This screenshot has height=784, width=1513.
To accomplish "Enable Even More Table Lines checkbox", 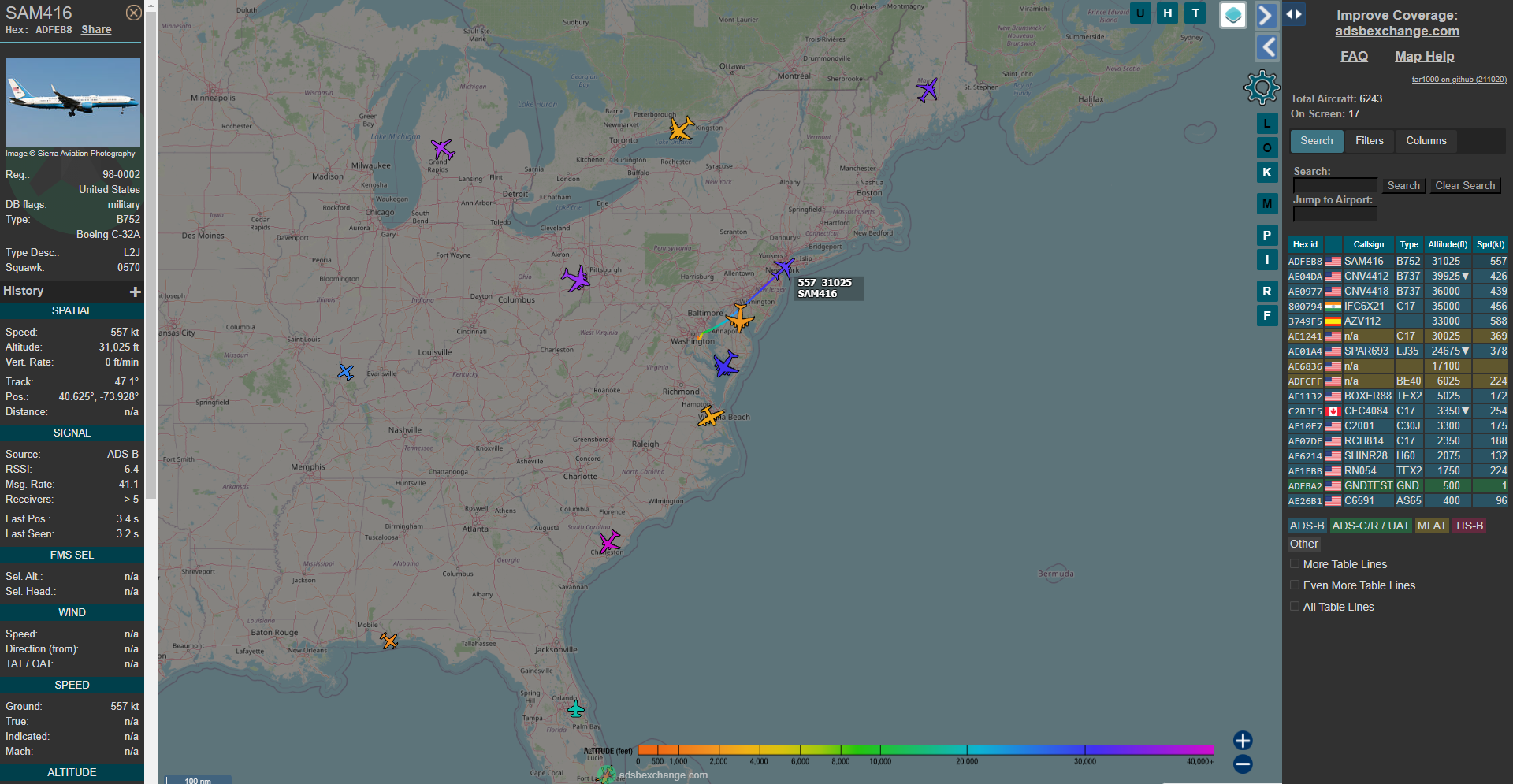I will (x=1295, y=585).
